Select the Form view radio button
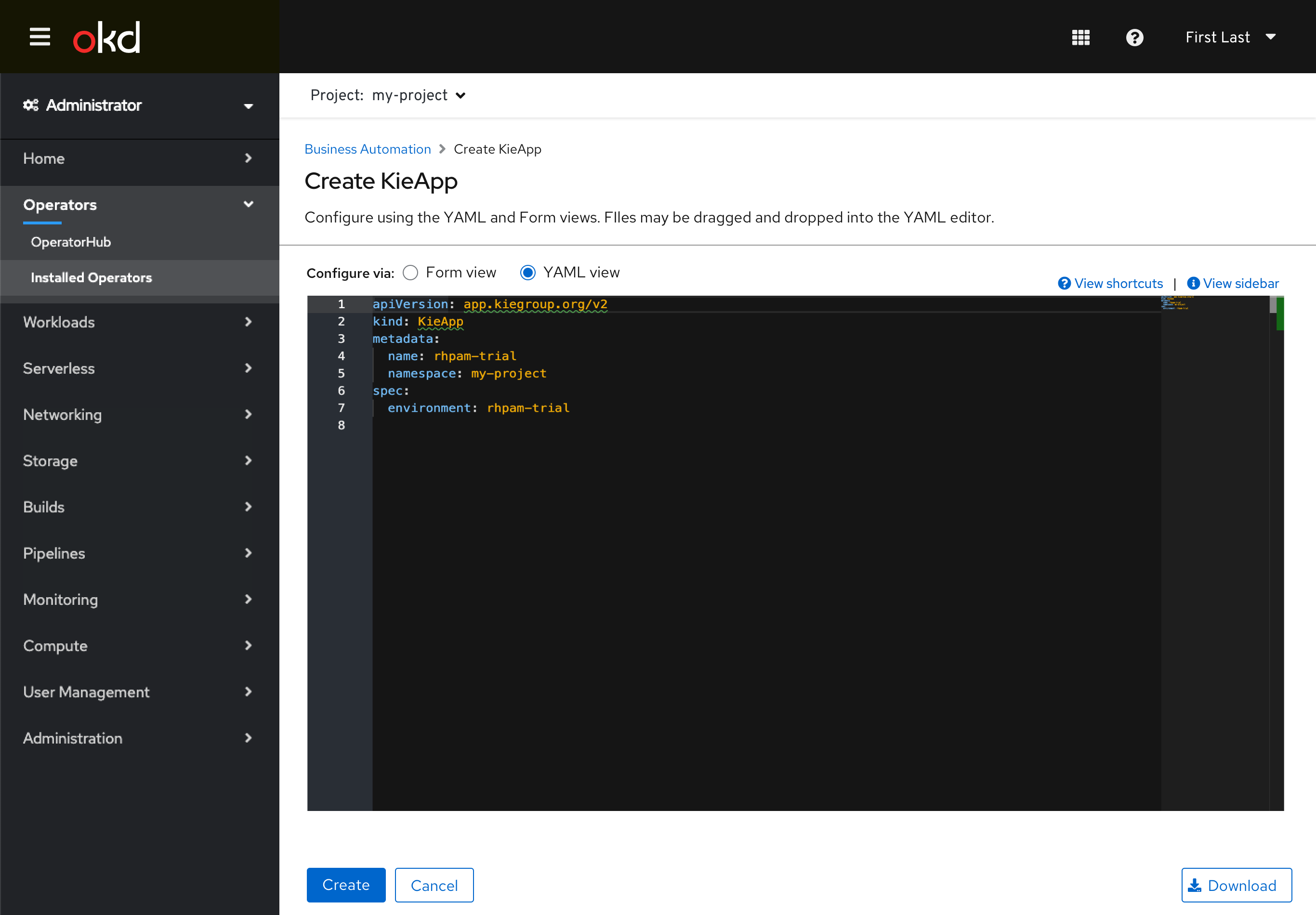The height and width of the screenshot is (915, 1316). [411, 273]
